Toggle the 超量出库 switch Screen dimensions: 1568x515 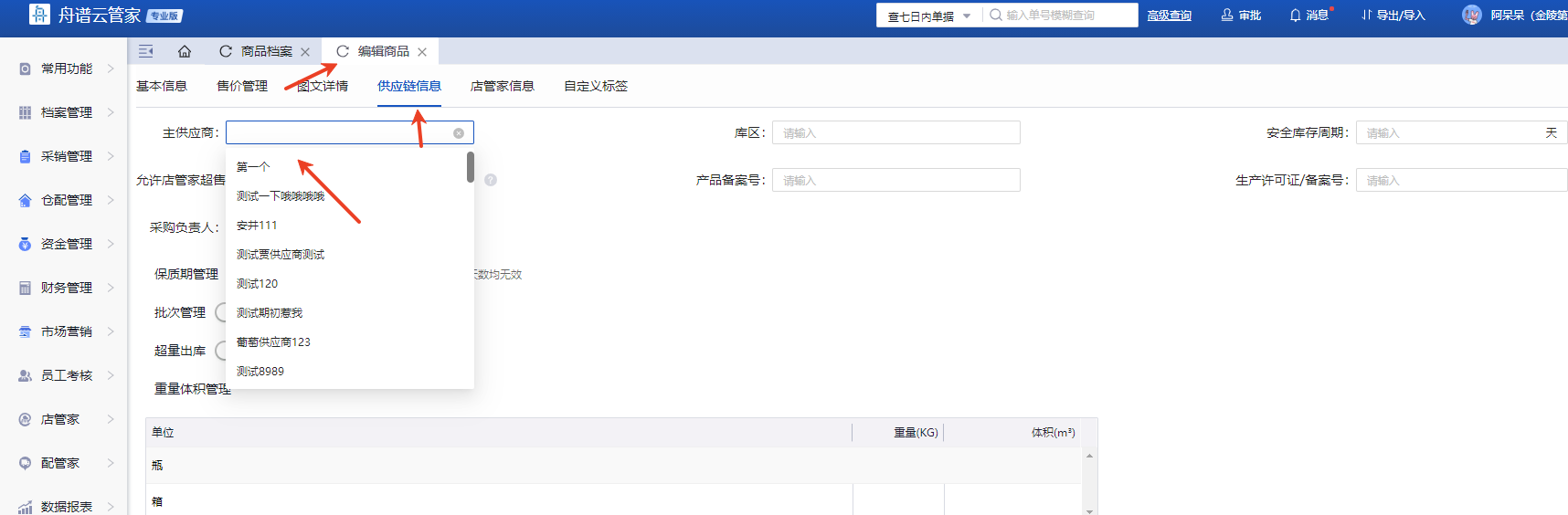pyautogui.click(x=221, y=351)
